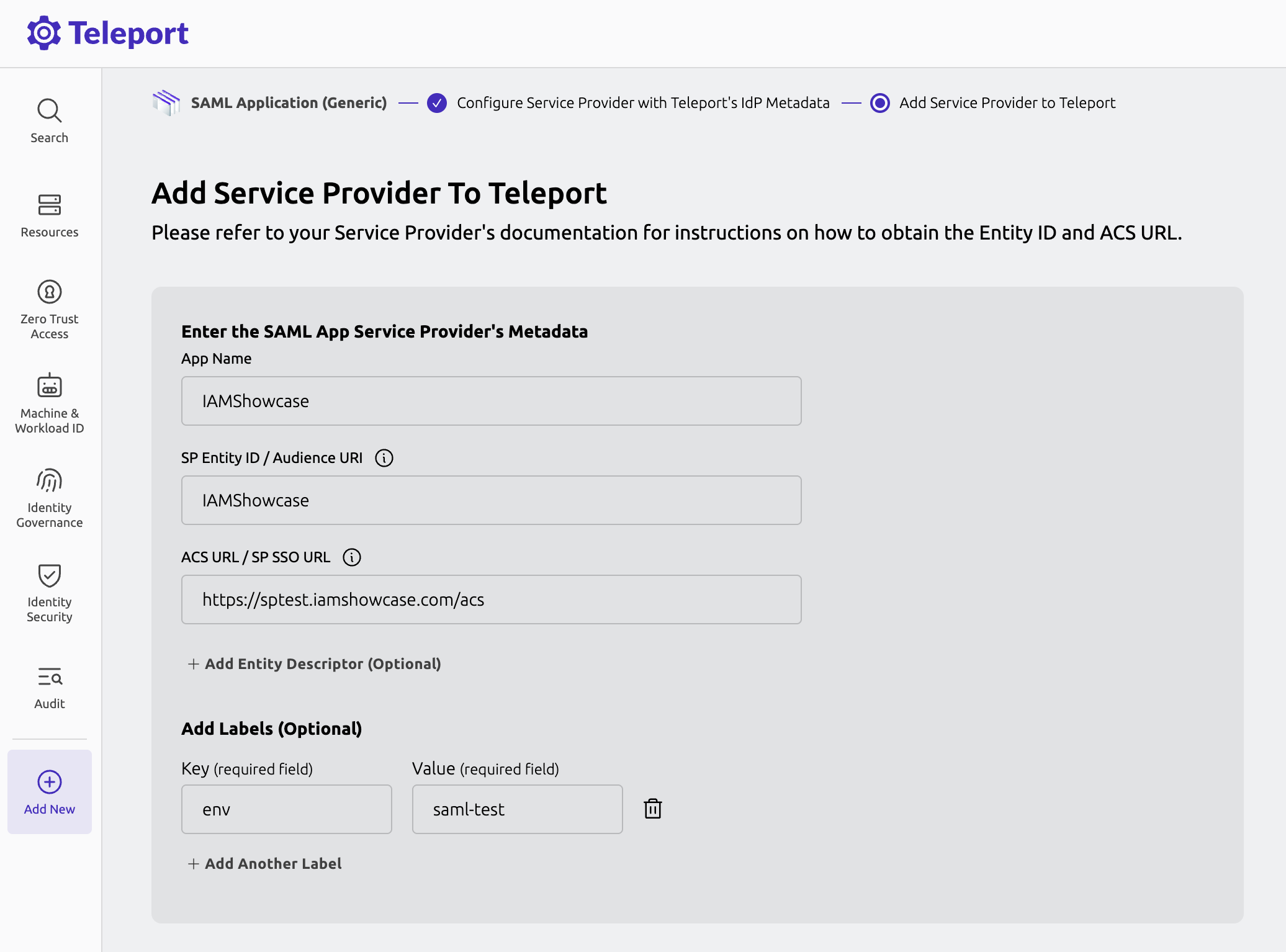
Task: View SP Entity ID info tooltip
Action: [x=385, y=458]
